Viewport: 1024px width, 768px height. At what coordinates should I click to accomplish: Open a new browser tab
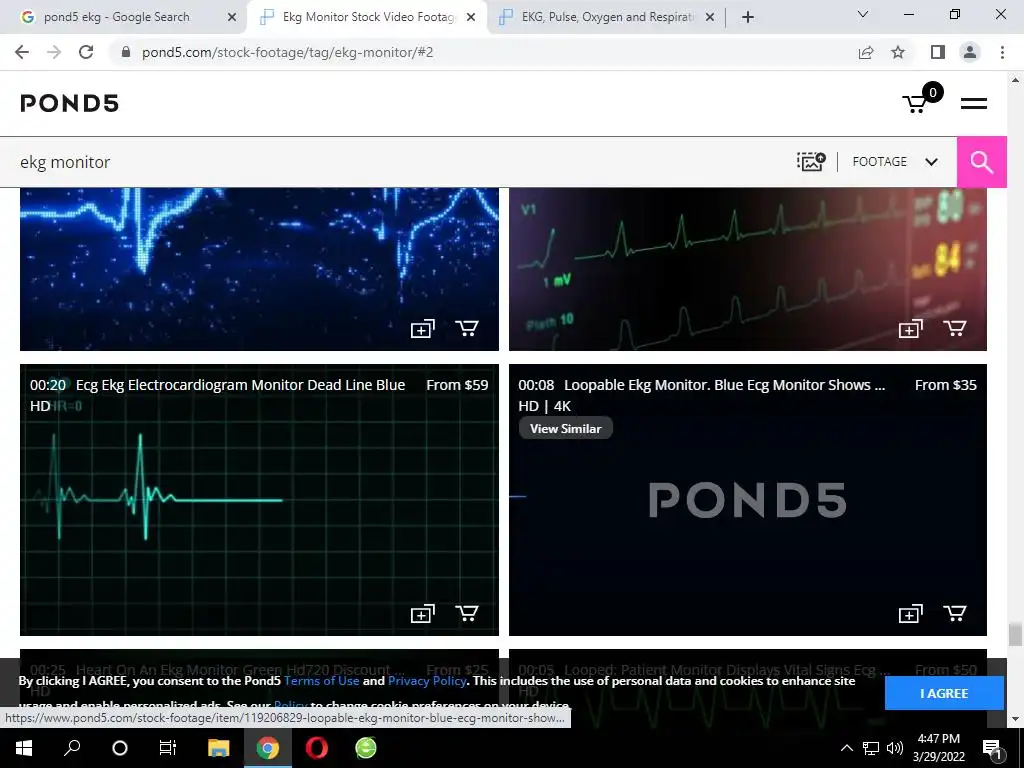pyautogui.click(x=748, y=18)
